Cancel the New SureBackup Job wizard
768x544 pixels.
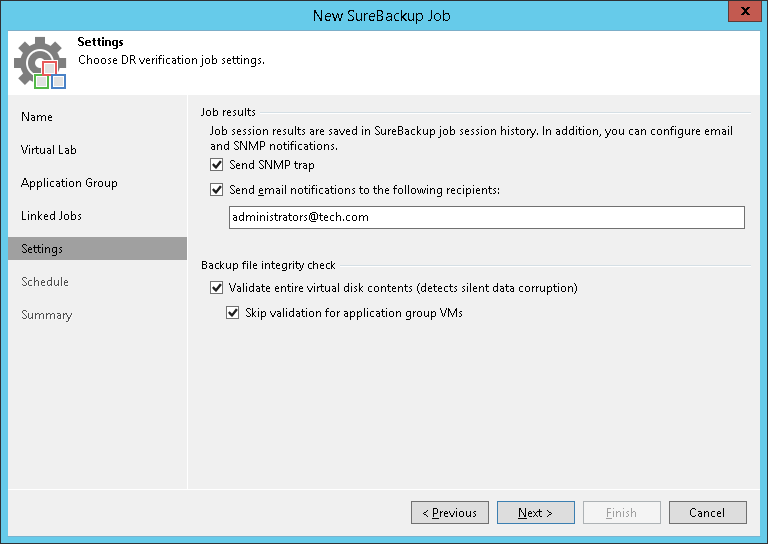(707, 513)
